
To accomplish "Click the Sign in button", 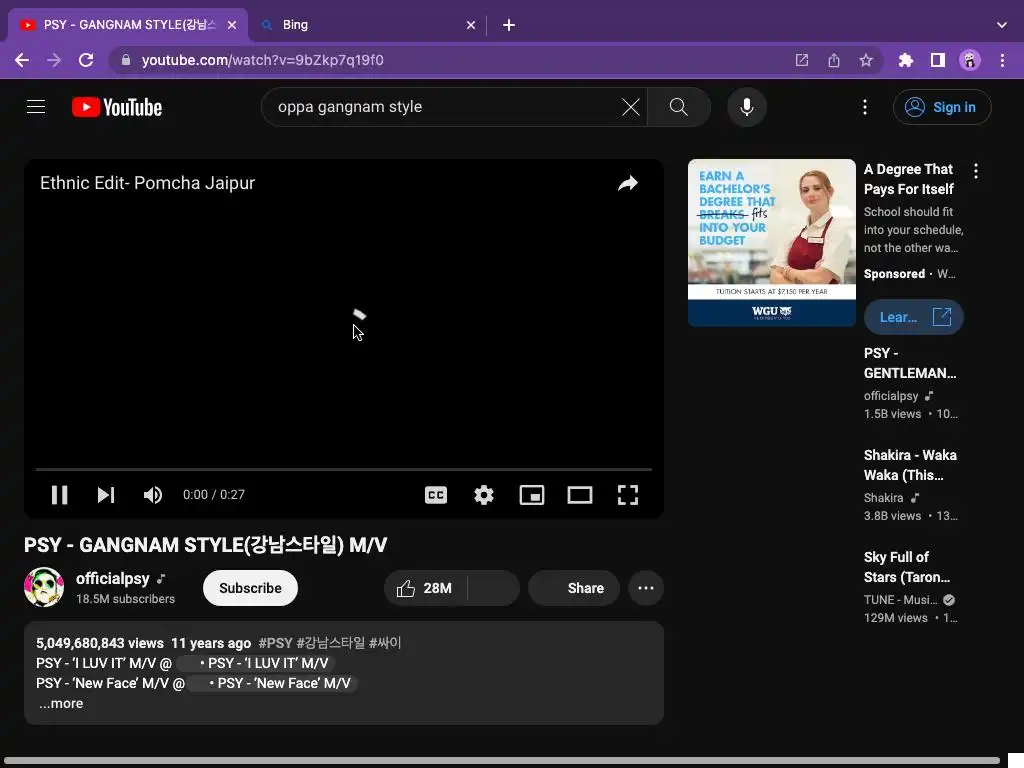I will click(x=942, y=107).
